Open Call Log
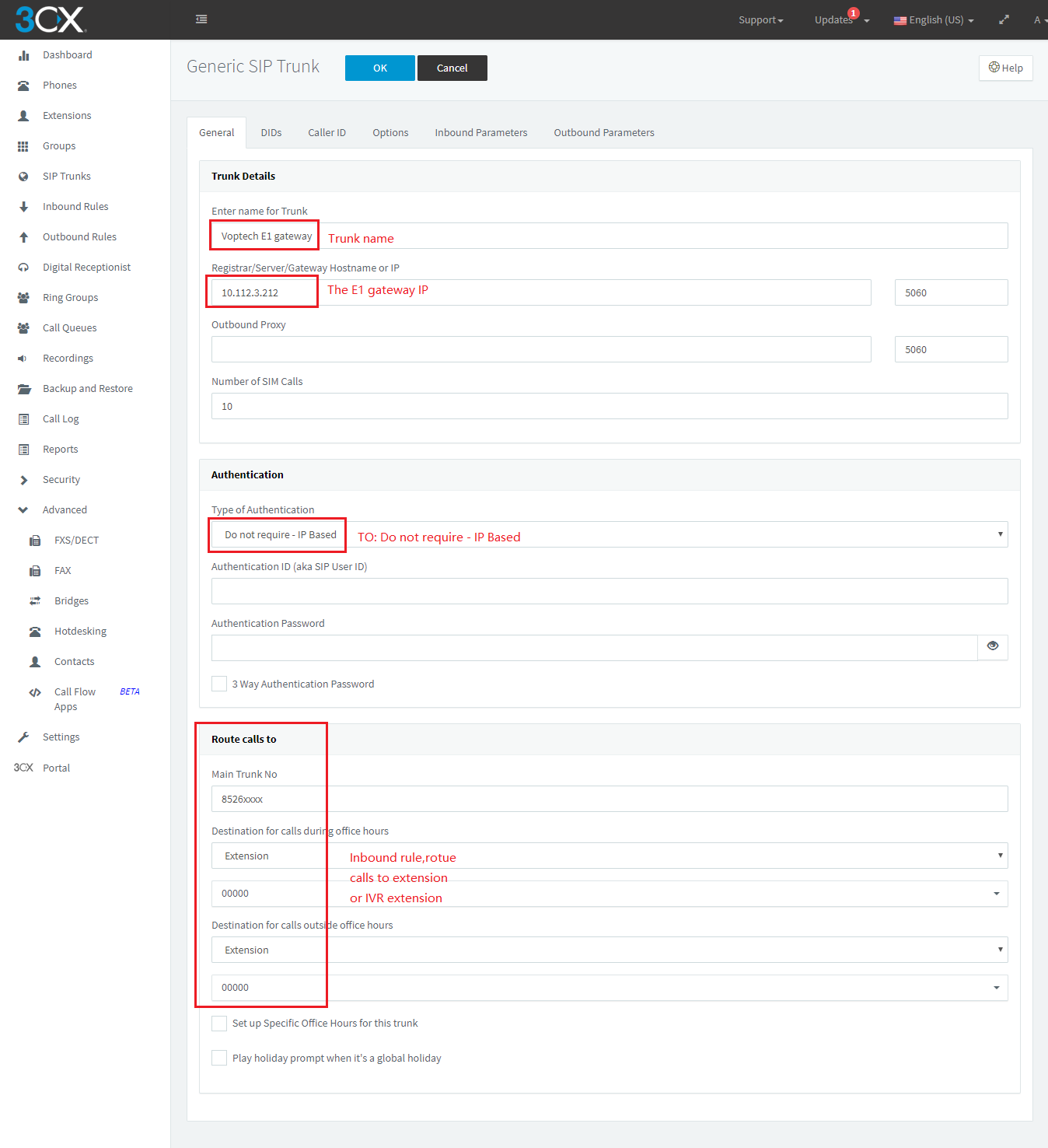This screenshot has height=1148, width=1048. coord(61,419)
